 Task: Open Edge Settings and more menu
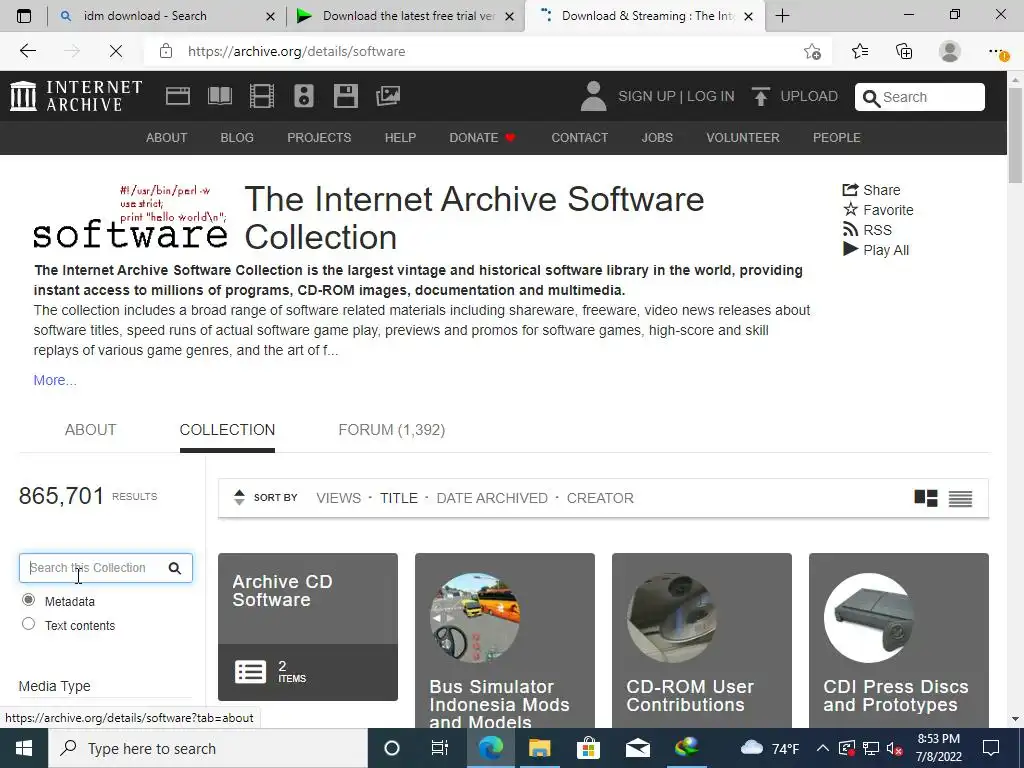point(997,52)
